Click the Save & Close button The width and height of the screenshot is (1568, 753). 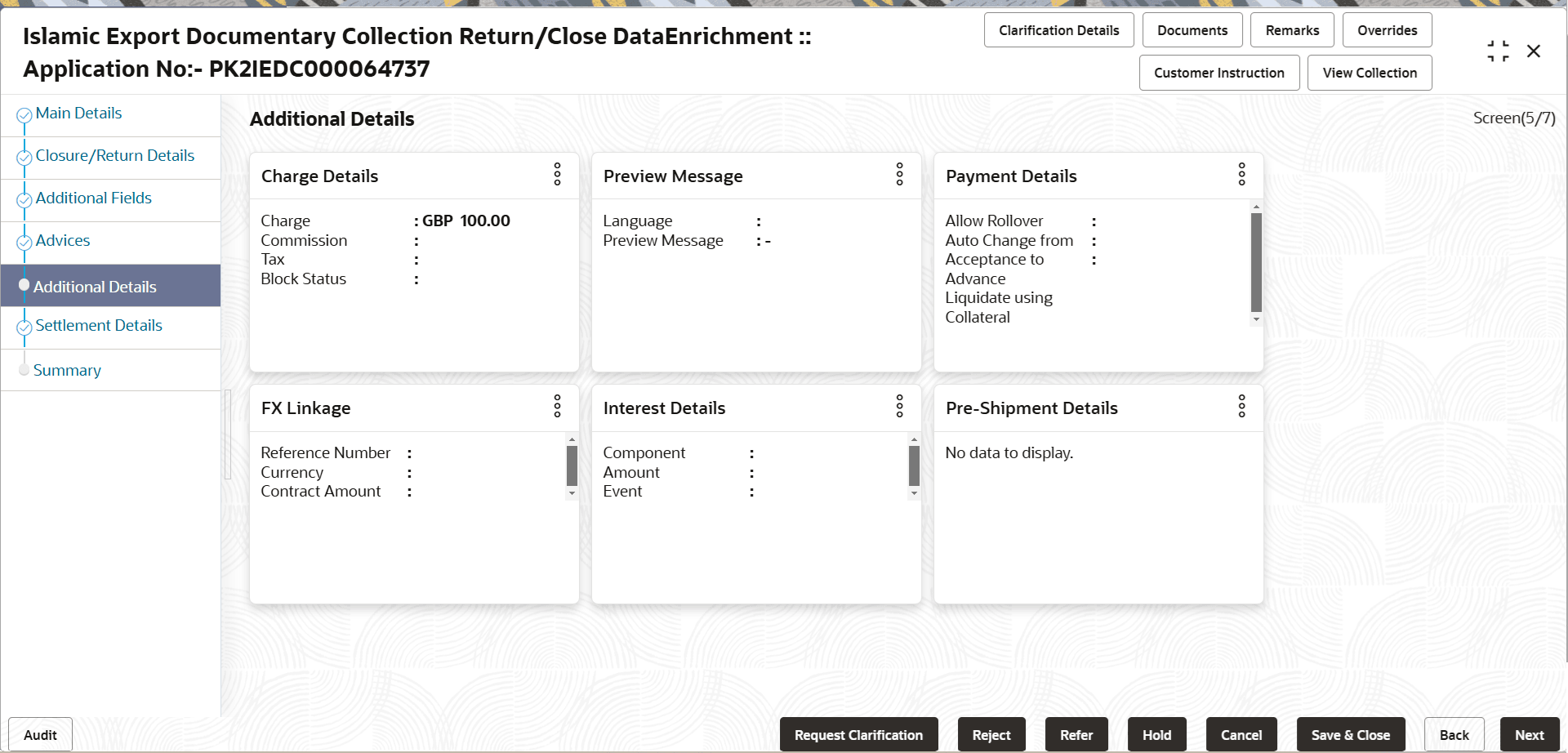(1350, 734)
